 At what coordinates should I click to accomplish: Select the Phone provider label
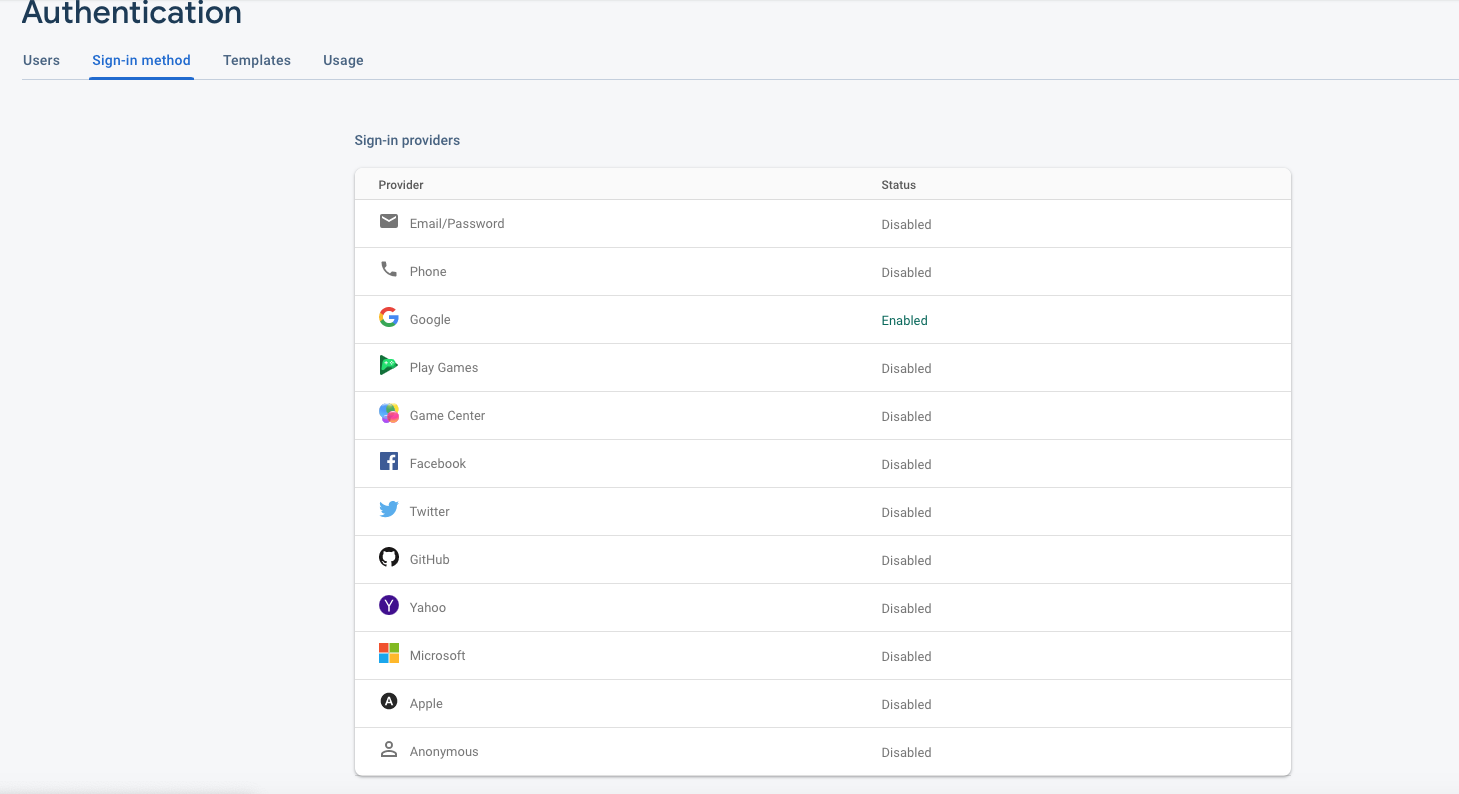click(428, 272)
